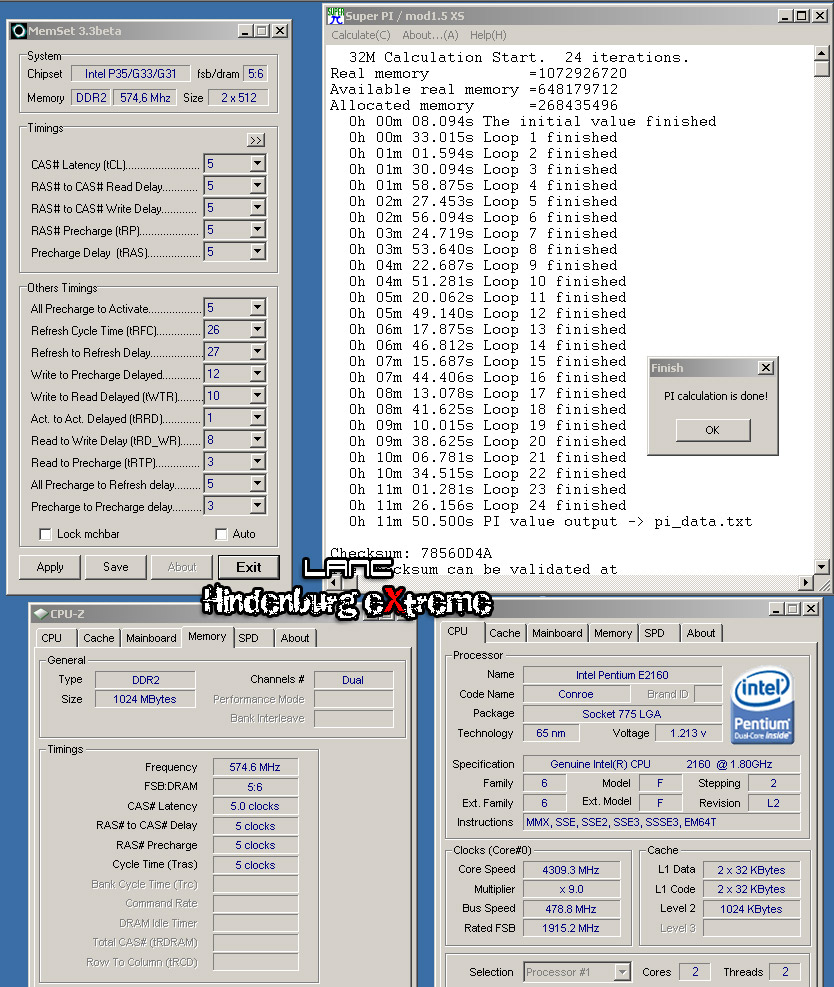Expand timings with the >> button in MemSet
Screen dimensions: 834x987
coord(256,140)
